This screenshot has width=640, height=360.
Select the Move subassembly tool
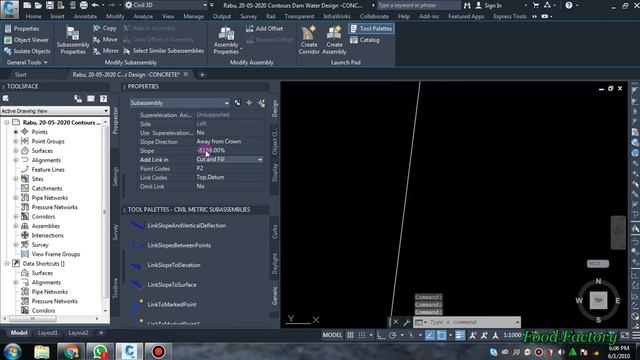[x=105, y=40]
